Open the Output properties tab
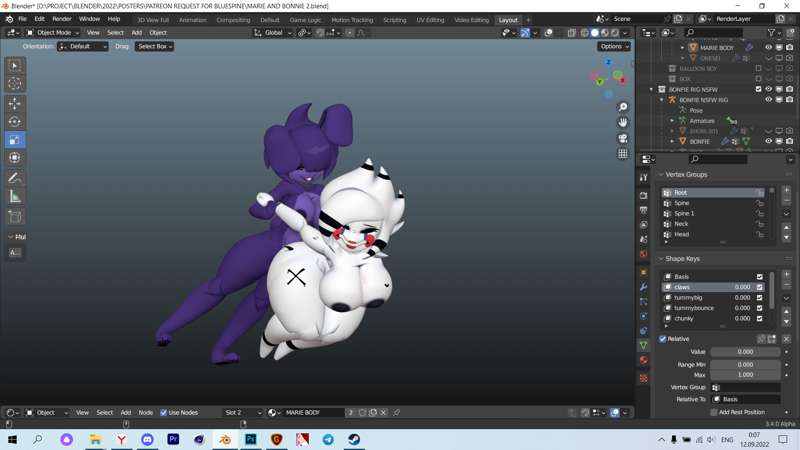The image size is (800, 450). [x=643, y=210]
